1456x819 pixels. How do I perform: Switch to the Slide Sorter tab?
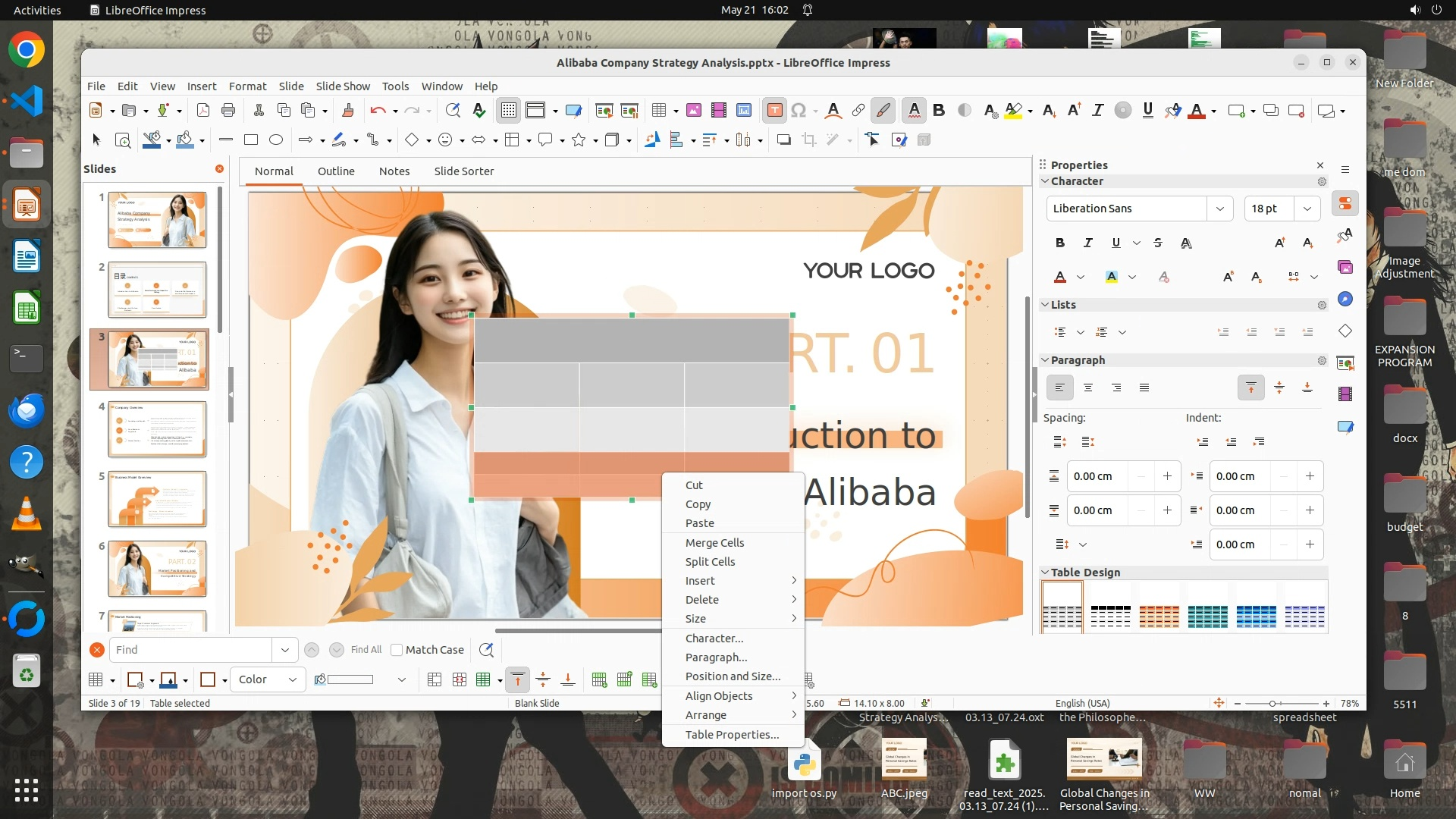click(463, 171)
